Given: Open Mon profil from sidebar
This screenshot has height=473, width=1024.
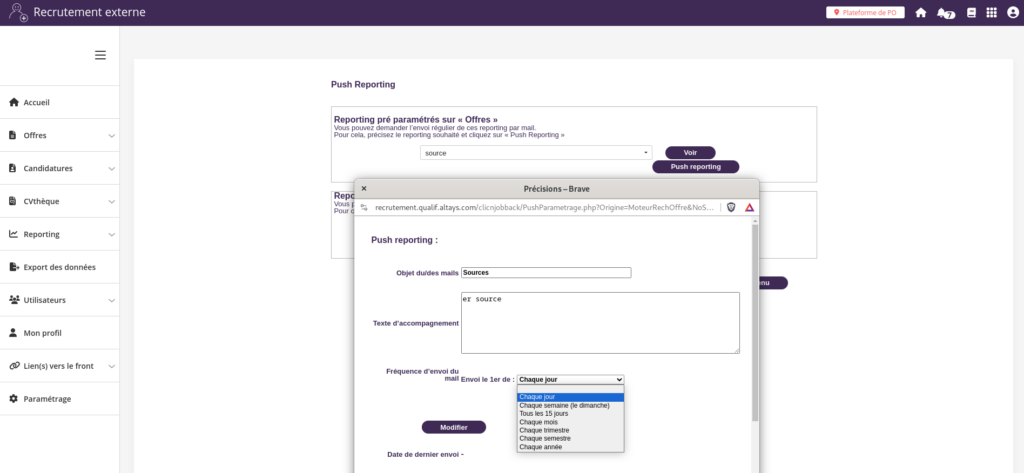Looking at the screenshot, I should [43, 332].
